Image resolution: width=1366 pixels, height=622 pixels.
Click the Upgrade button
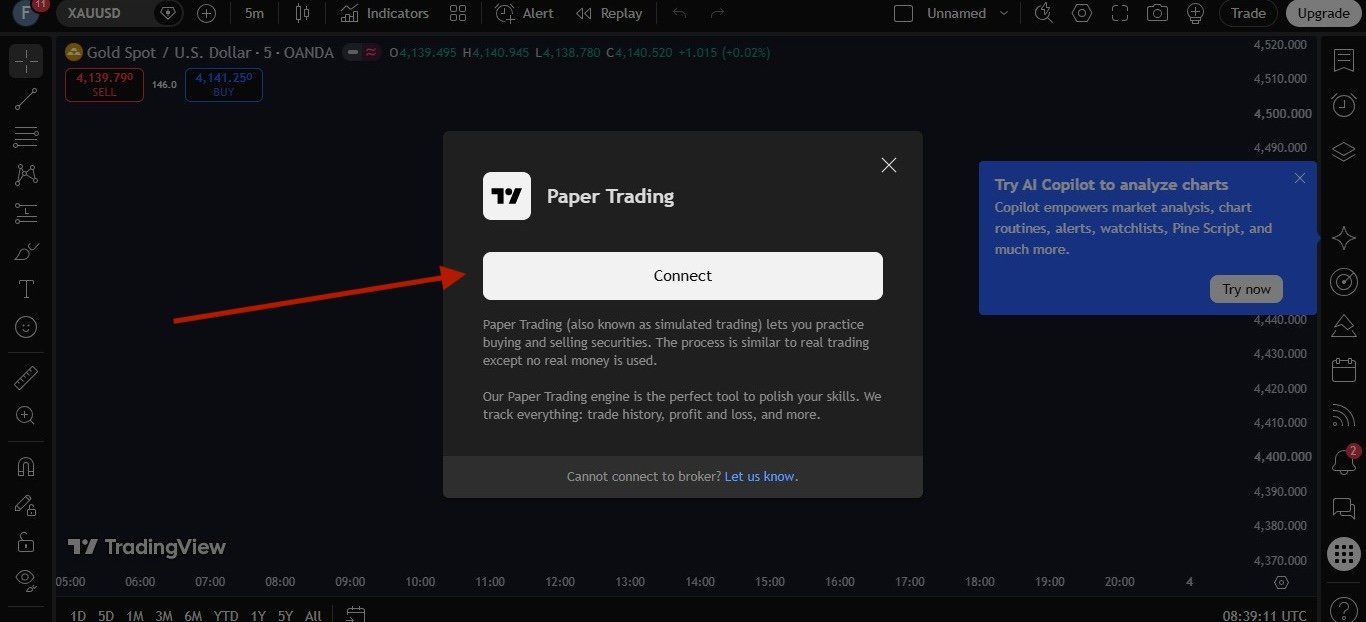[x=1323, y=13]
